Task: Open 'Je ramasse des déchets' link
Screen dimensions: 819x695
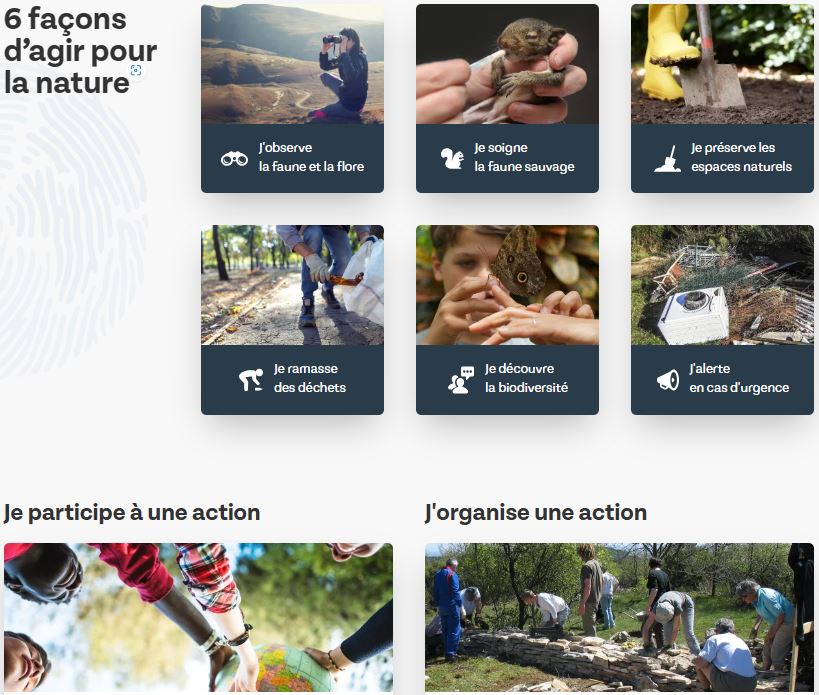Action: [310, 378]
